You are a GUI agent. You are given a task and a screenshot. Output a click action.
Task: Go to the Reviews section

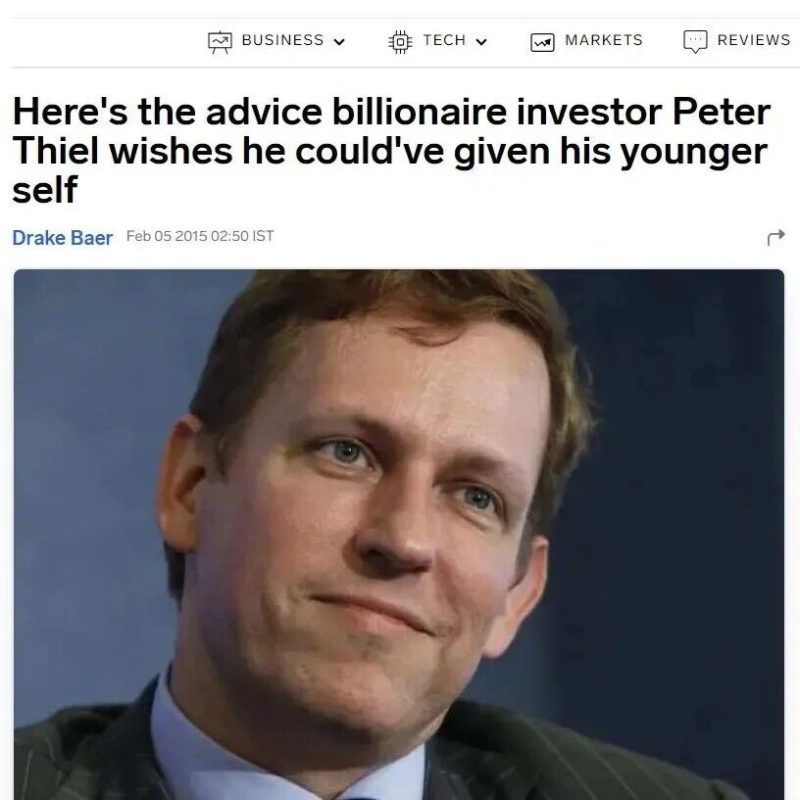point(754,40)
